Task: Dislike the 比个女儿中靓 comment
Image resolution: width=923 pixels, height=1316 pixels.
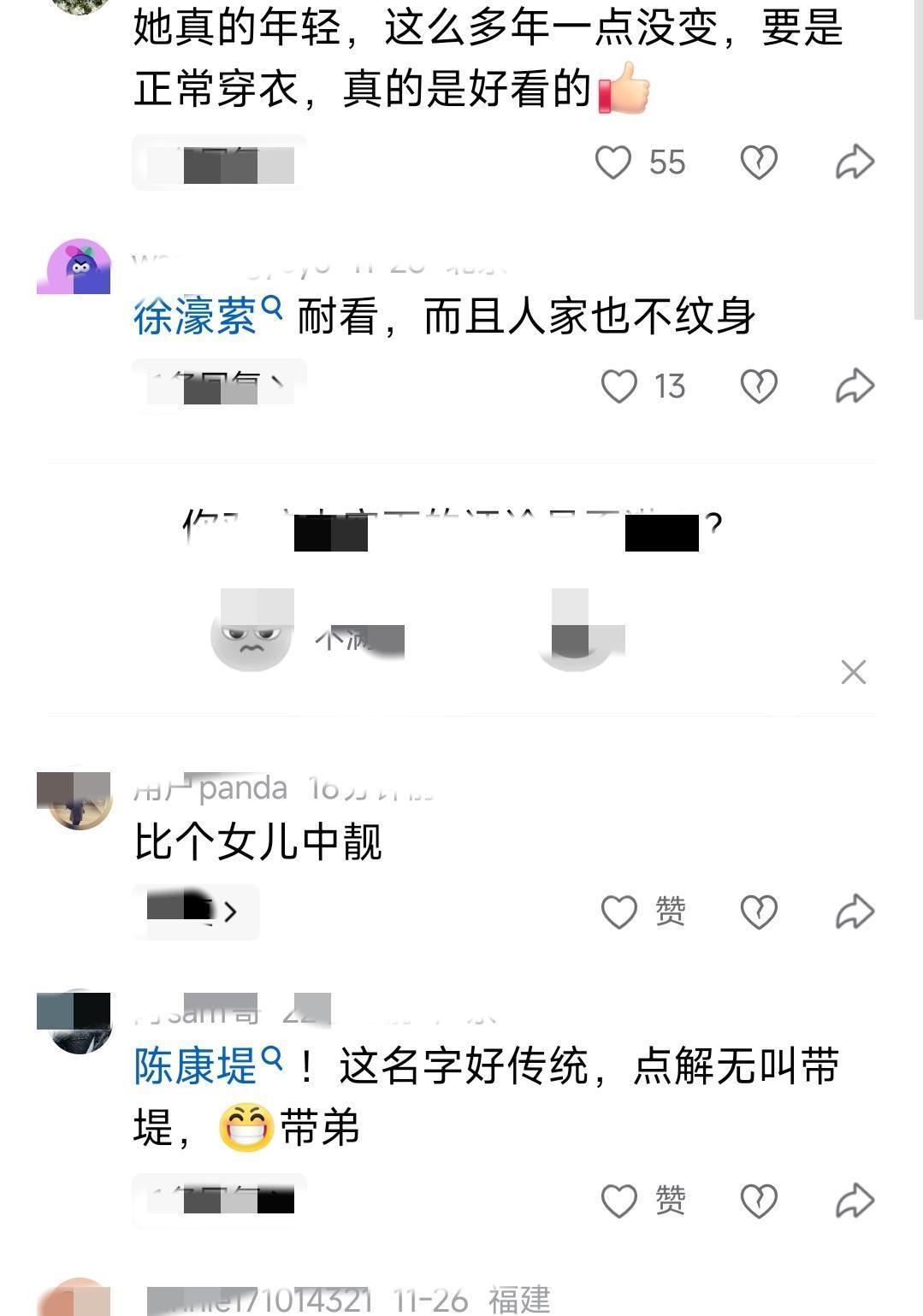Action: [x=758, y=912]
